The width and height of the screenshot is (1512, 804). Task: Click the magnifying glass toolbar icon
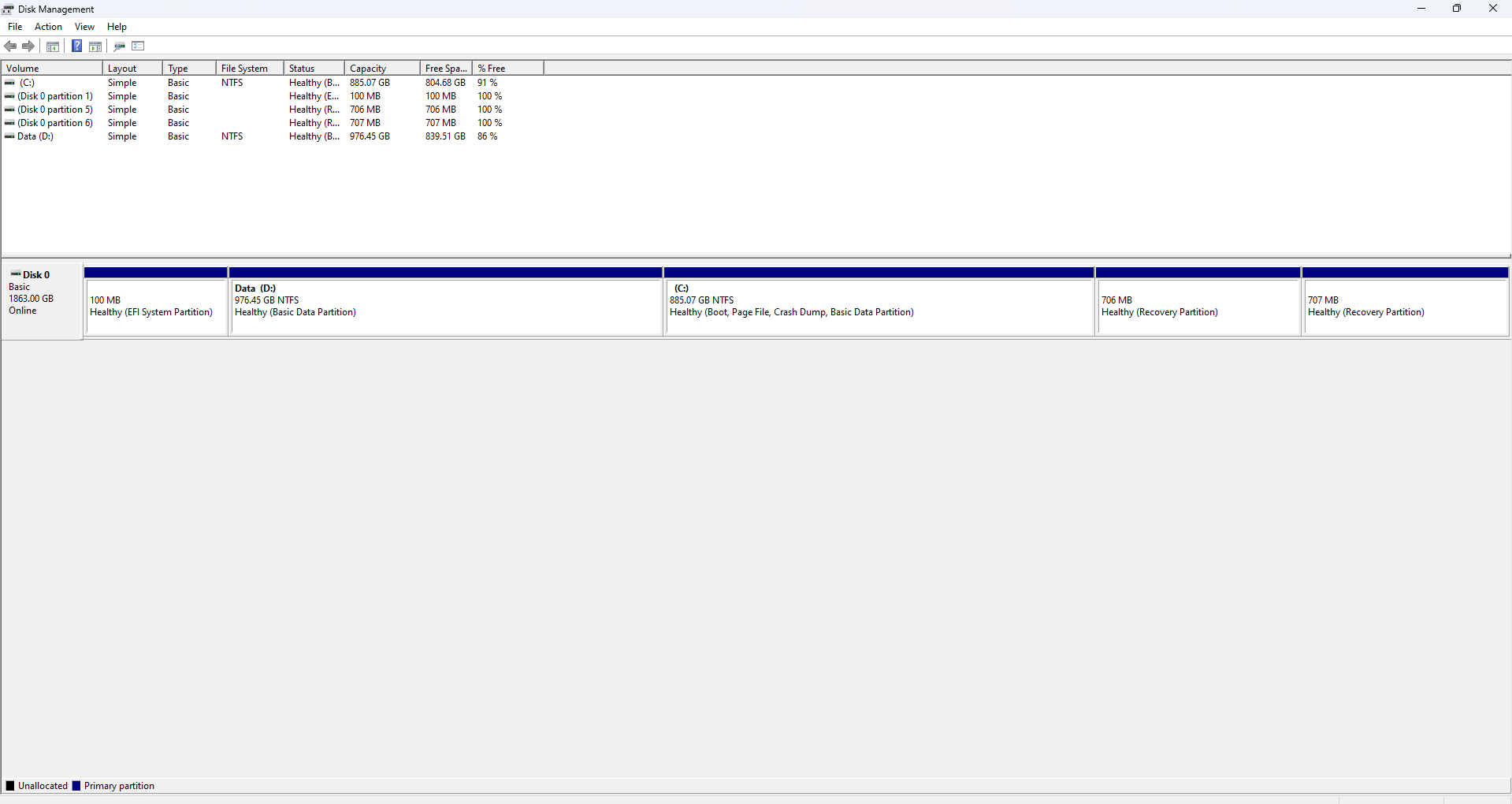point(119,46)
